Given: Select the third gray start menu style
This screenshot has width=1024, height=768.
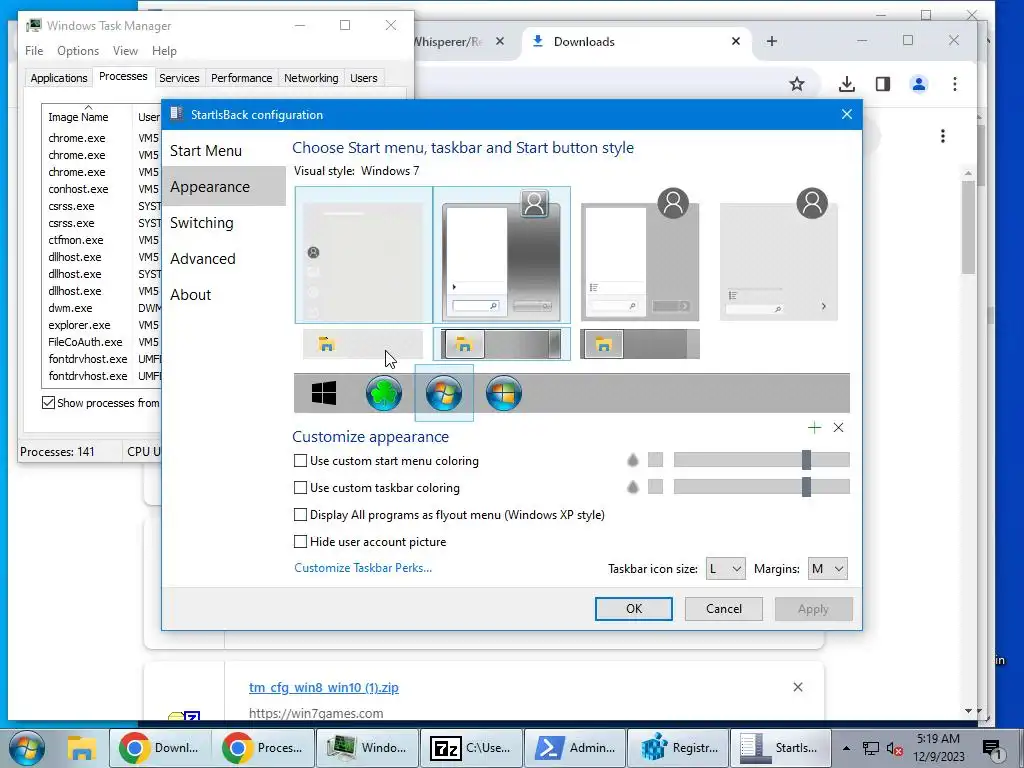Looking at the screenshot, I should pyautogui.click(x=640, y=255).
